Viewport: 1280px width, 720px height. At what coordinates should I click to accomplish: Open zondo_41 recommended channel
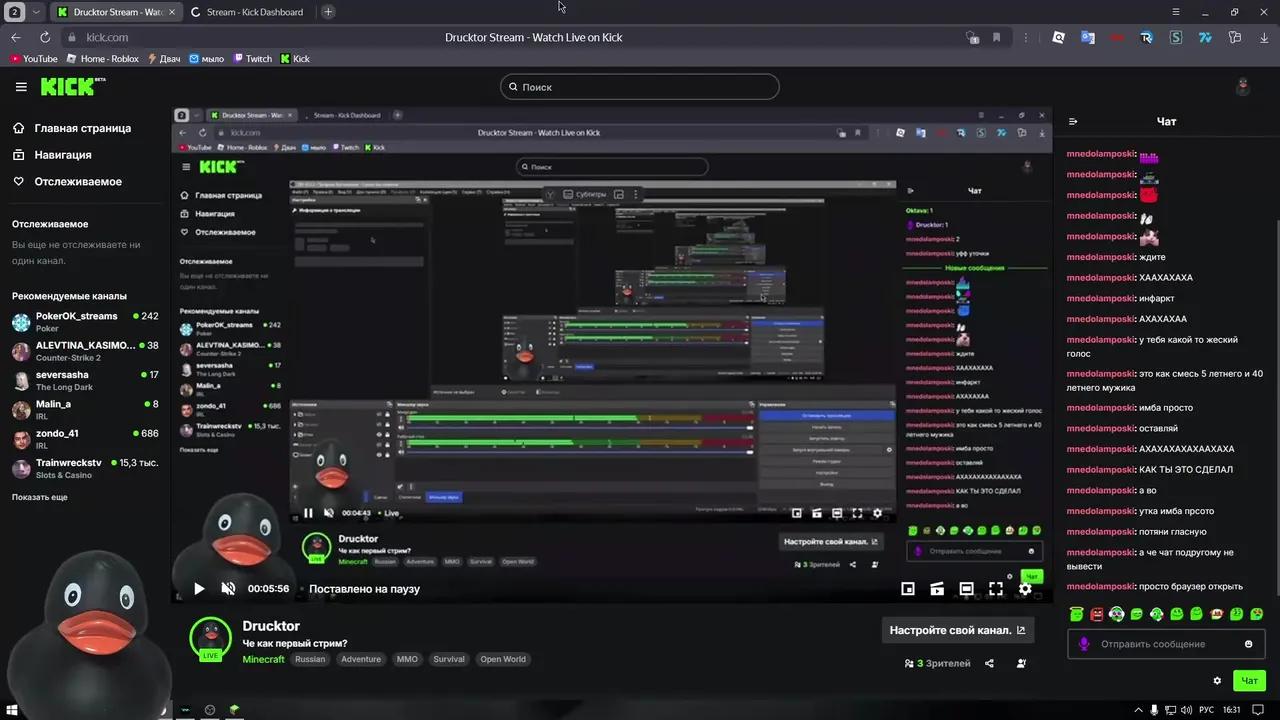tap(85, 439)
